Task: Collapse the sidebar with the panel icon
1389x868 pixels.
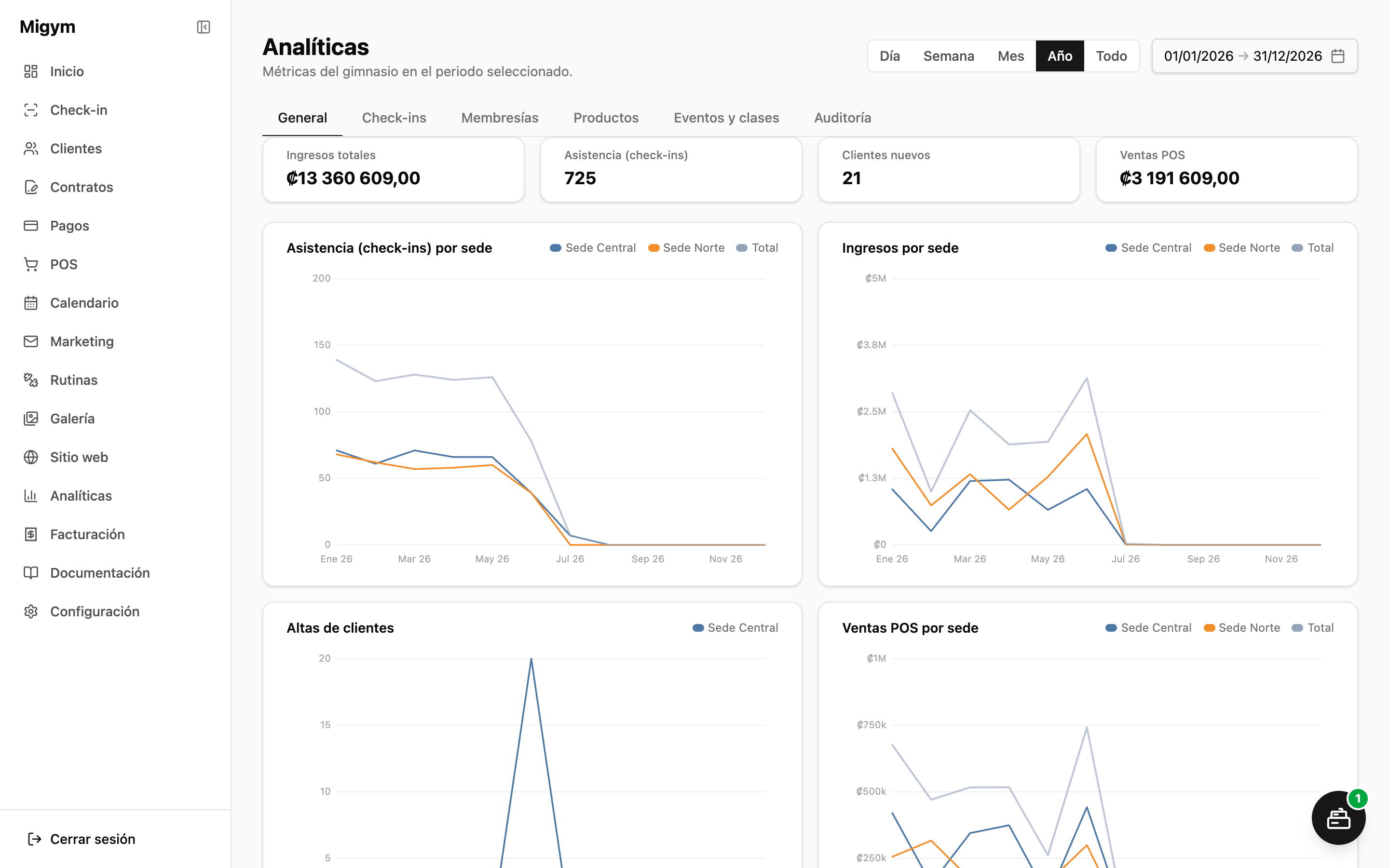Action: click(203, 27)
